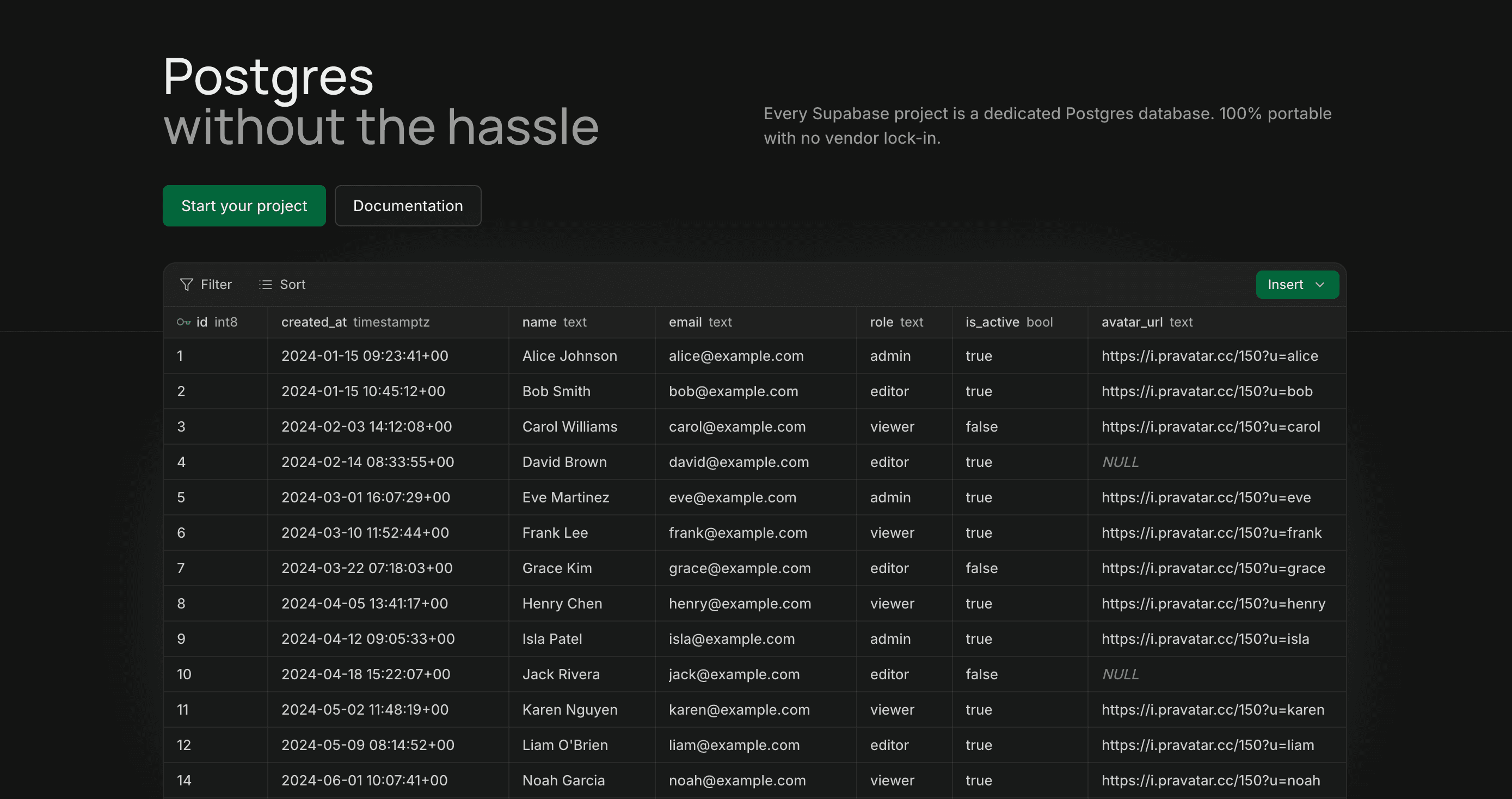Image resolution: width=1512 pixels, height=799 pixels.
Task: Click the Insert button label
Action: pos(1286,285)
